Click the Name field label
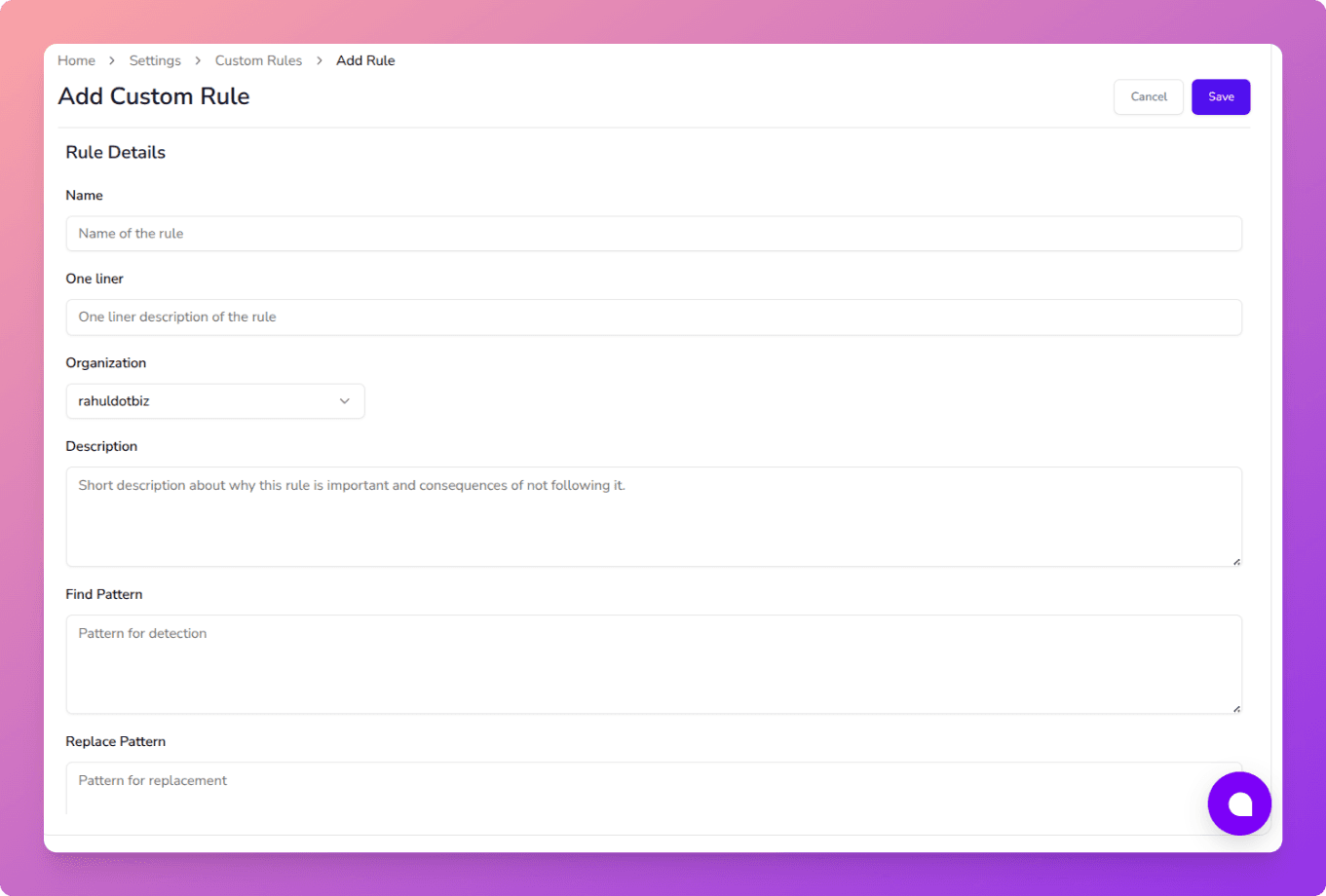The image size is (1326, 896). [x=84, y=195]
